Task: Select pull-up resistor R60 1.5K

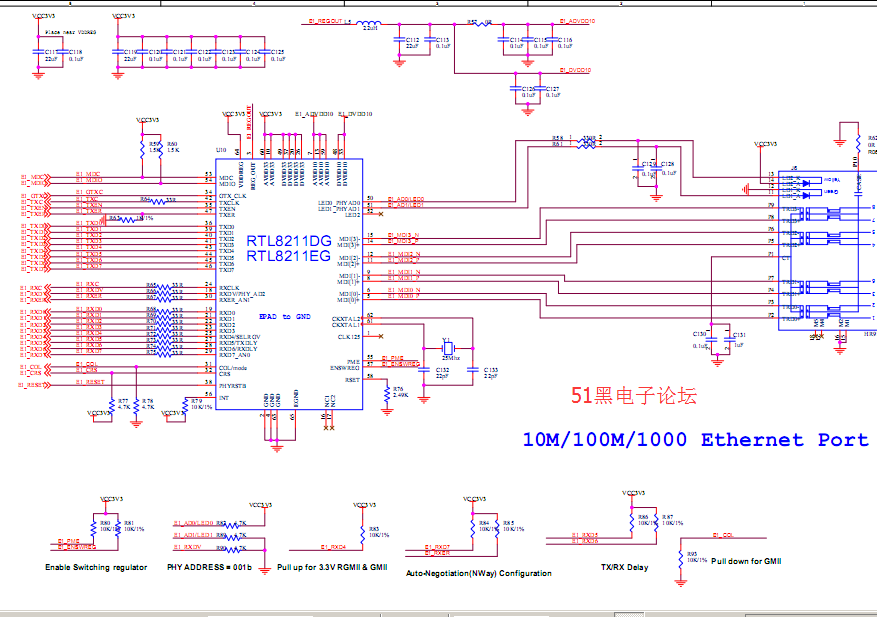Action: 161,148
